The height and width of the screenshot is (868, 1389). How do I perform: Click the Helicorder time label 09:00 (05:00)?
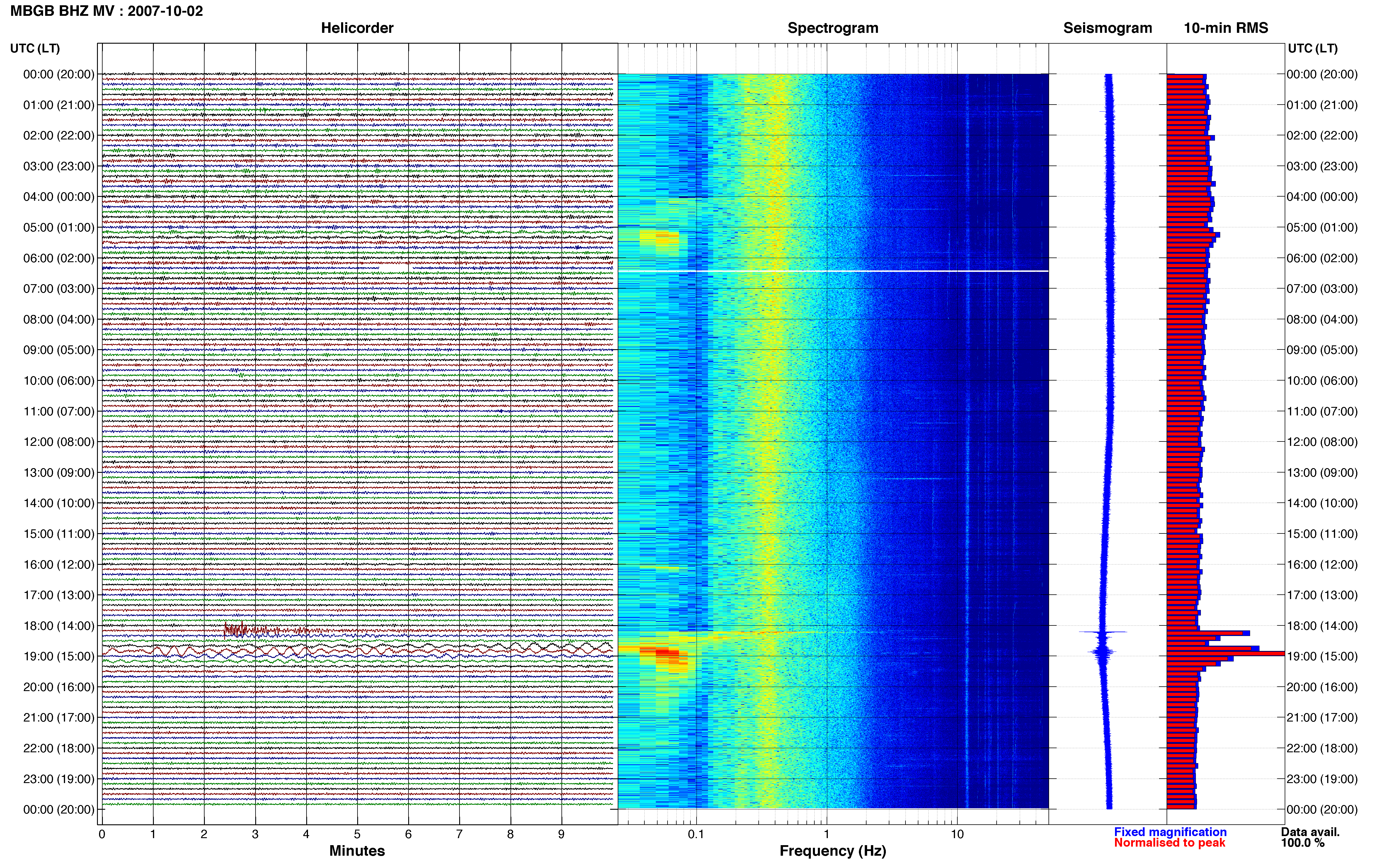click(x=59, y=350)
